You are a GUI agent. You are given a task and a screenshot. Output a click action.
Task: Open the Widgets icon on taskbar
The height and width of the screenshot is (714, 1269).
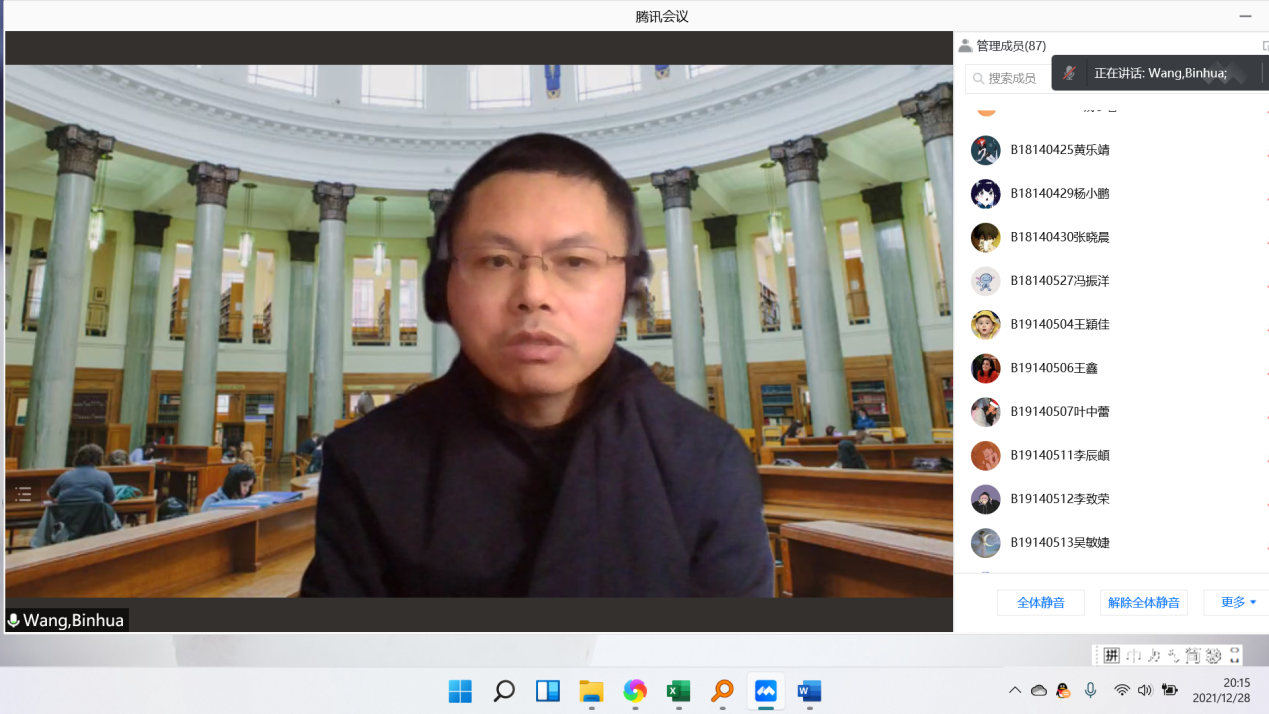coord(548,691)
